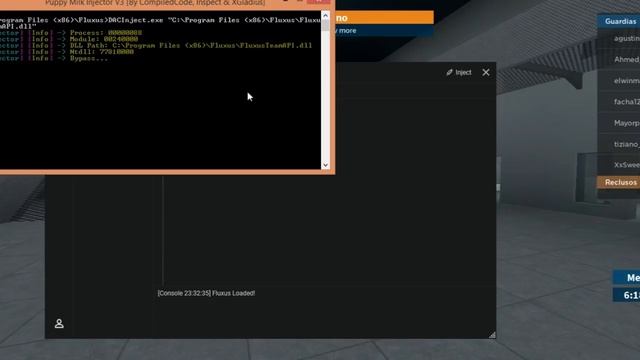
Task: Select player elwinm in the leaderboard
Action: tap(620, 81)
